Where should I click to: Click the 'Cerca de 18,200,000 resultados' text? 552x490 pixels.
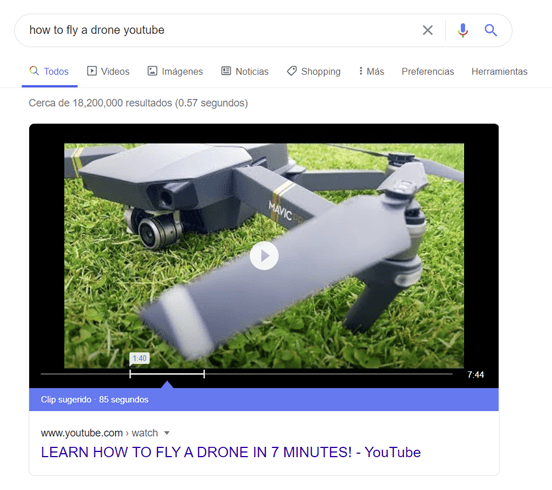point(138,103)
